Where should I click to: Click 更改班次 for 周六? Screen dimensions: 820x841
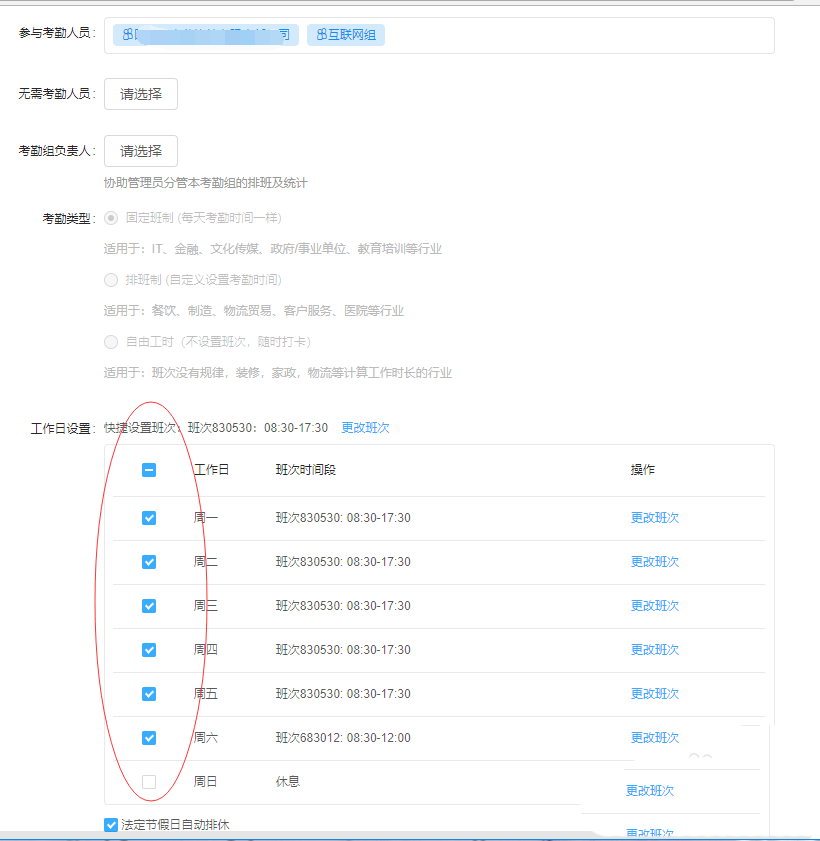654,737
